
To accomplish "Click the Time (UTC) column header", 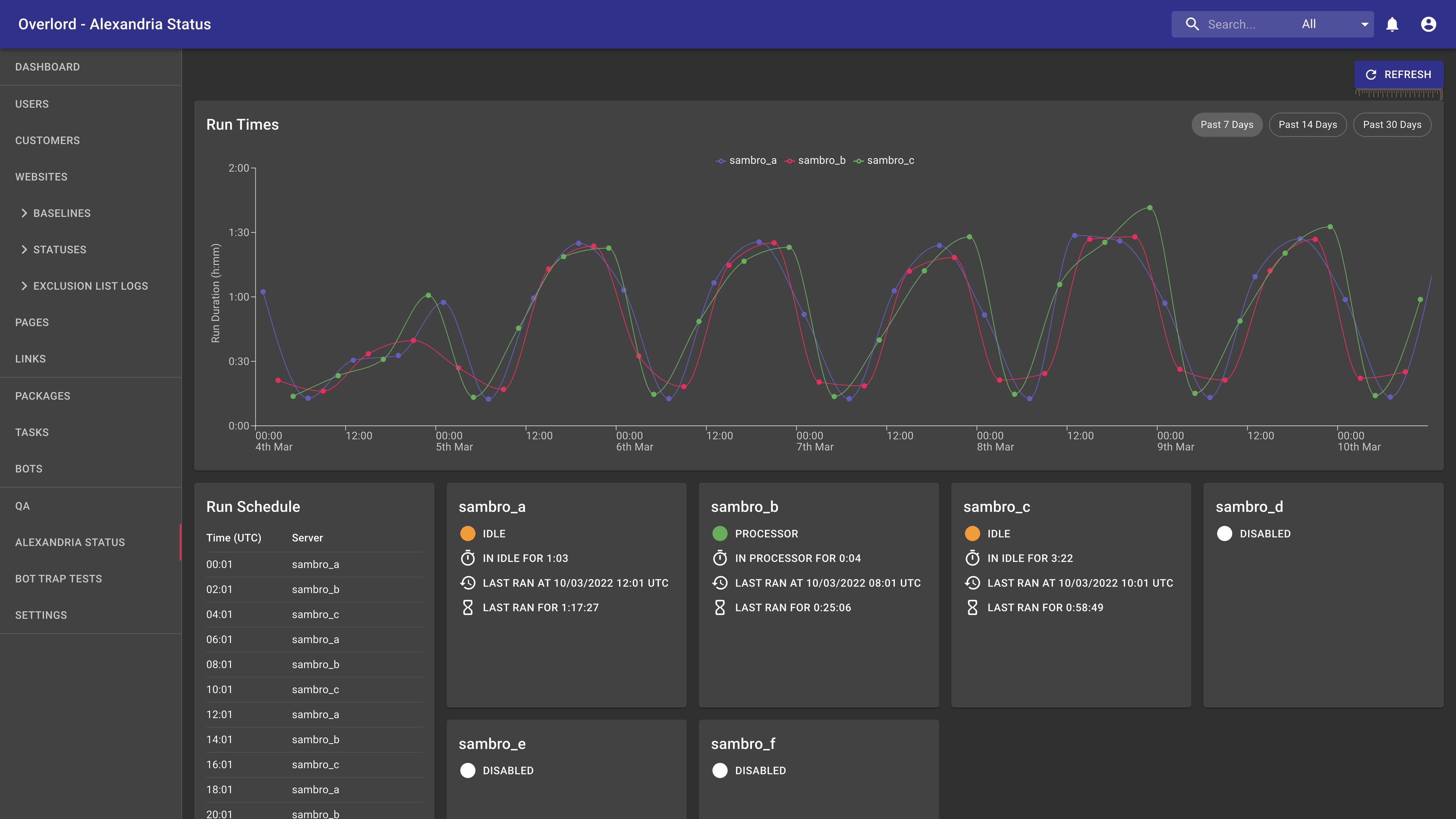I will 234,538.
